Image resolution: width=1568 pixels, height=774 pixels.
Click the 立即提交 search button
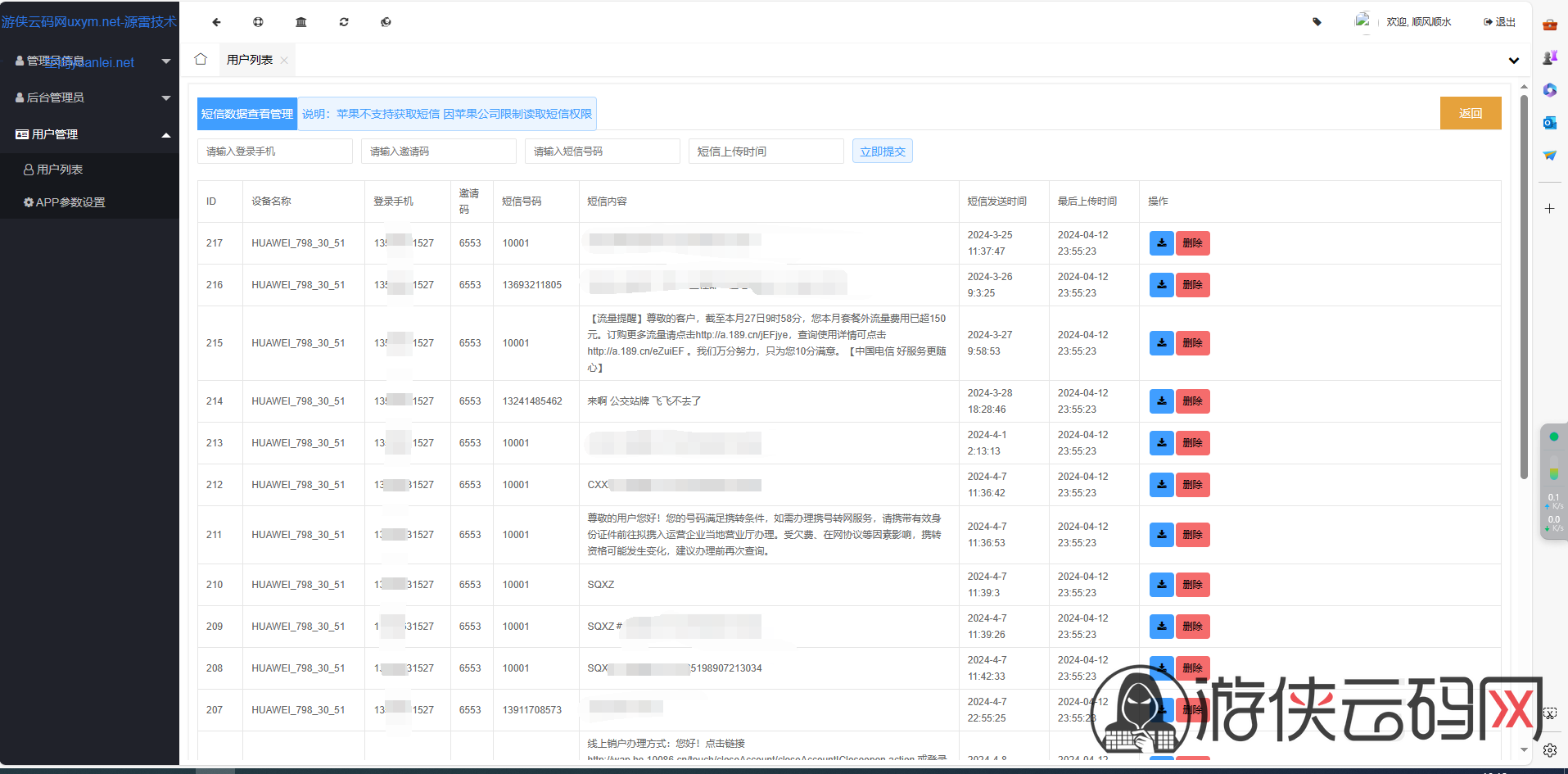tap(883, 152)
